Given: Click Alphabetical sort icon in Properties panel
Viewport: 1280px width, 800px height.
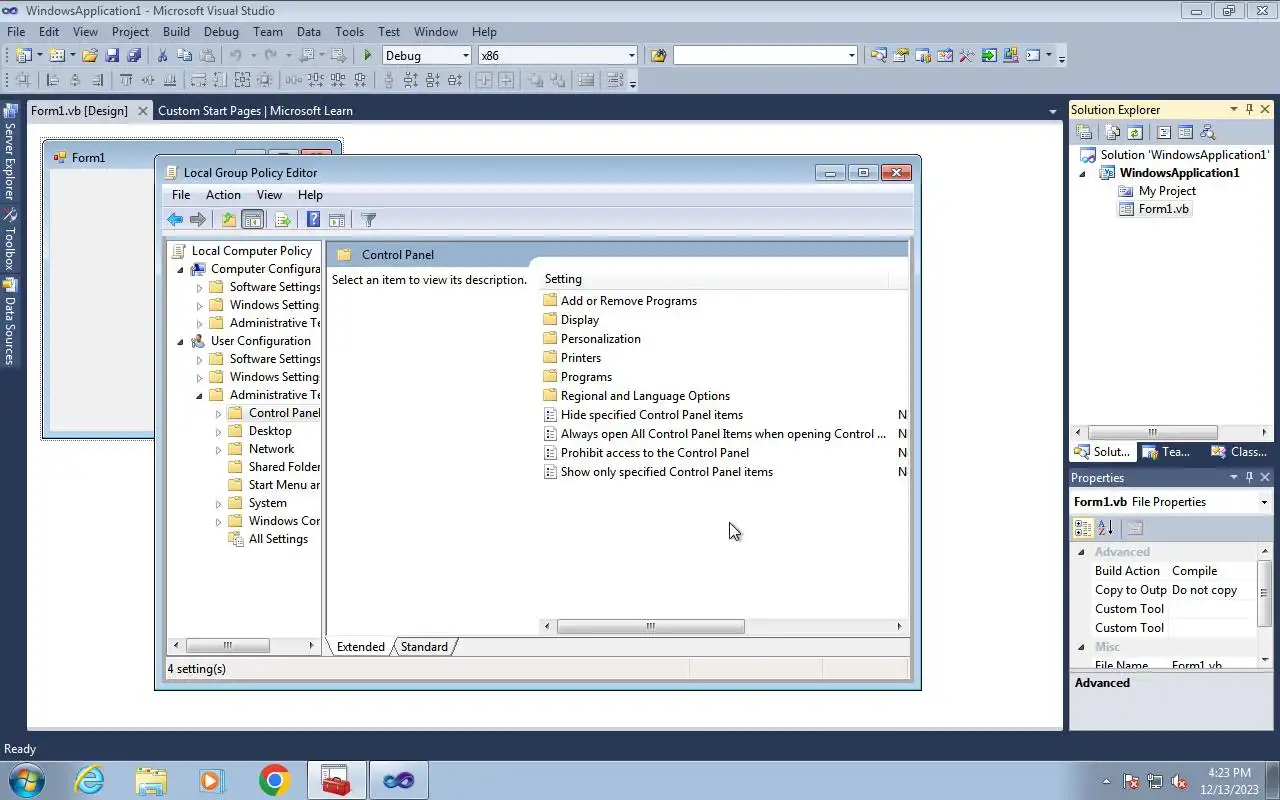Looking at the screenshot, I should (x=1106, y=528).
